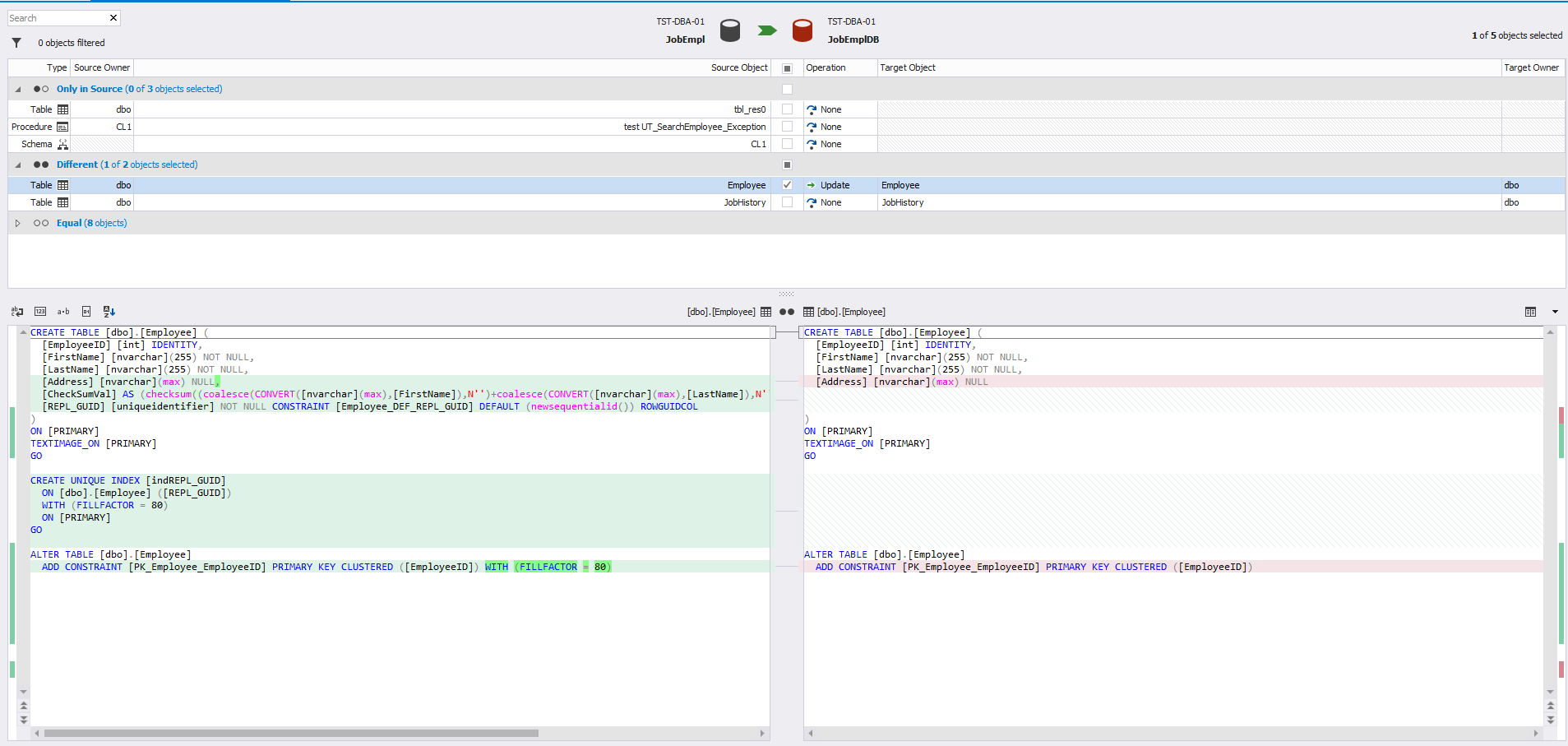Click inside the Search field
1568x746 pixels.
pos(58,18)
